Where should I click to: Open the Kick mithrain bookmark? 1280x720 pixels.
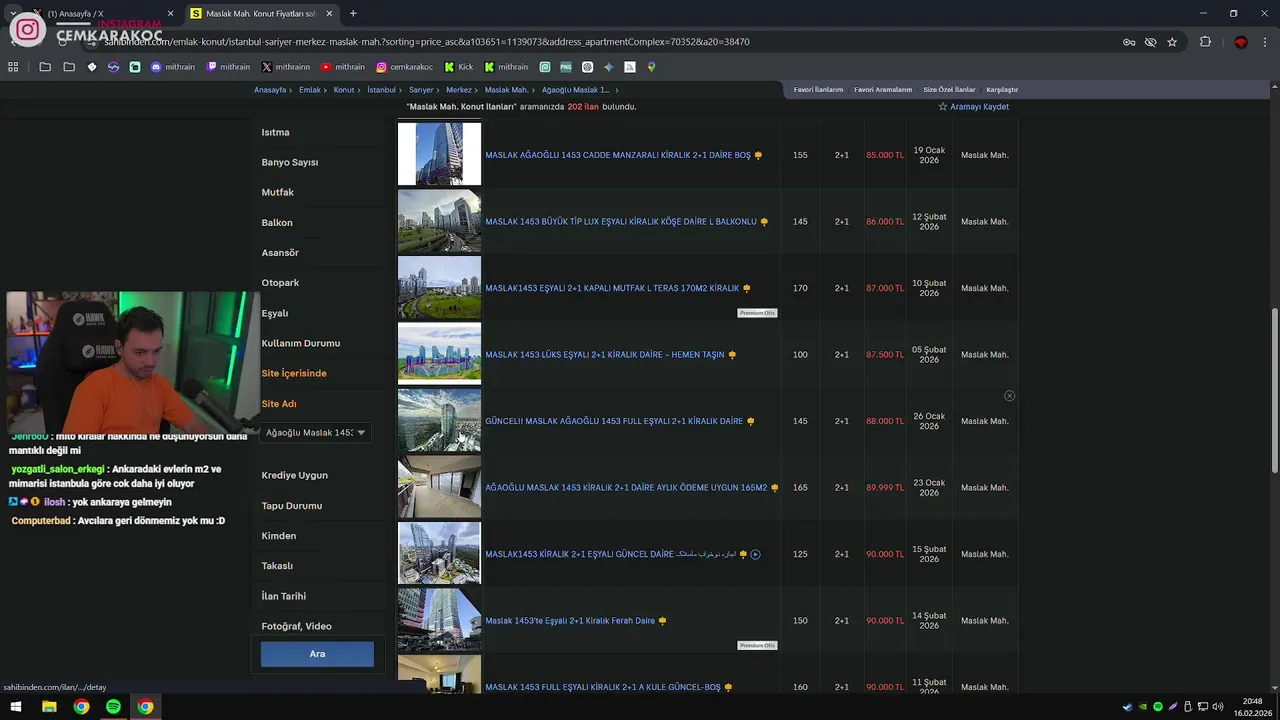click(506, 67)
